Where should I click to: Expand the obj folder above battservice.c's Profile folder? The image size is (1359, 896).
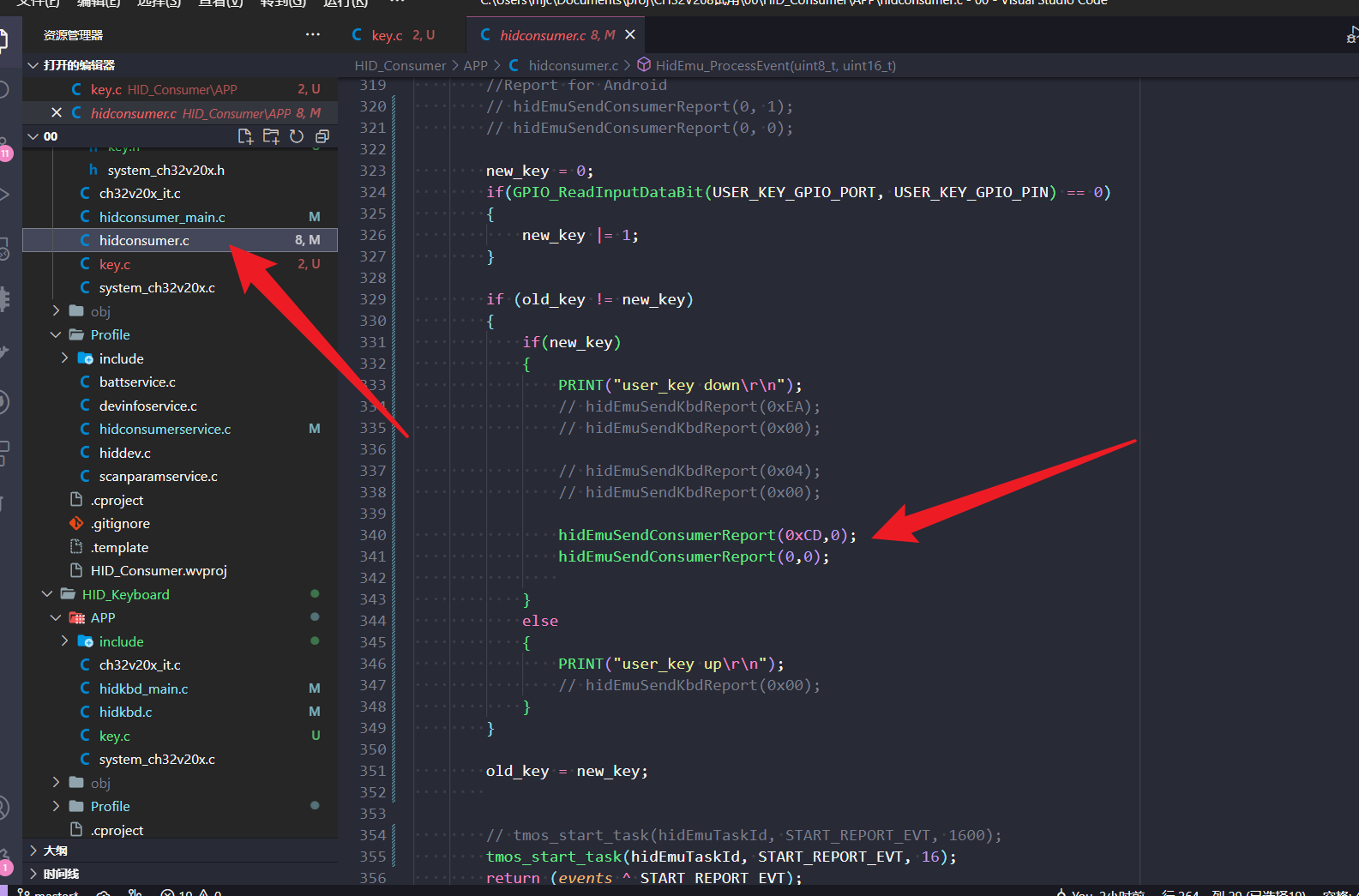point(56,311)
